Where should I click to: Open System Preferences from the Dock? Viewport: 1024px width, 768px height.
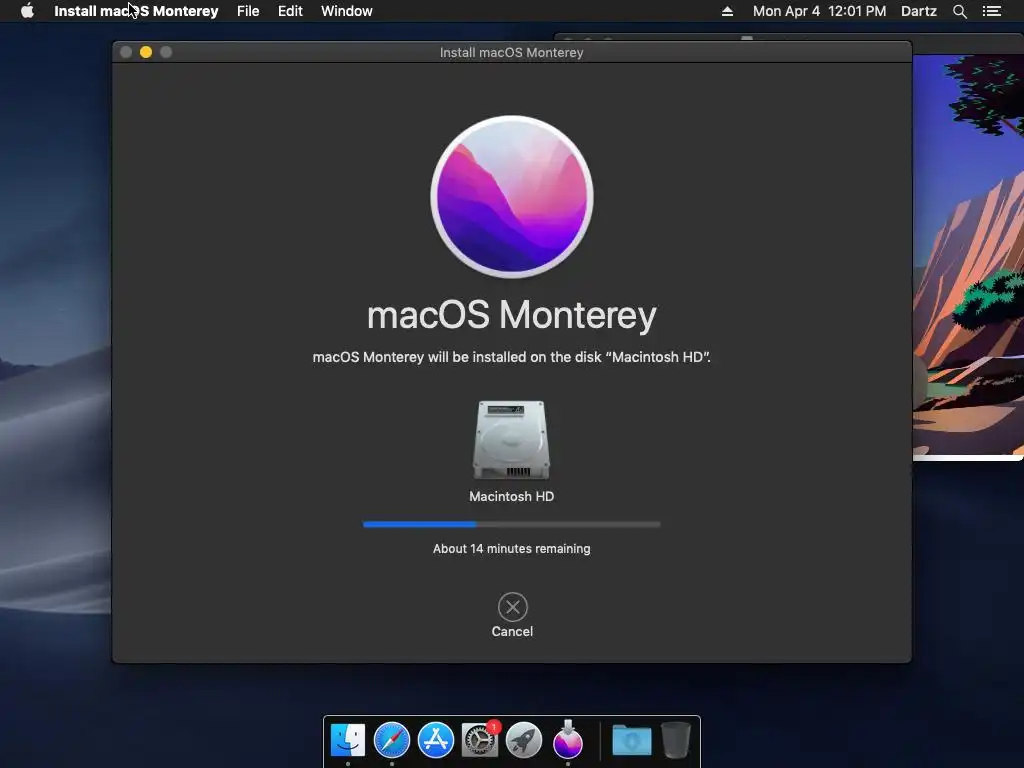(x=480, y=741)
